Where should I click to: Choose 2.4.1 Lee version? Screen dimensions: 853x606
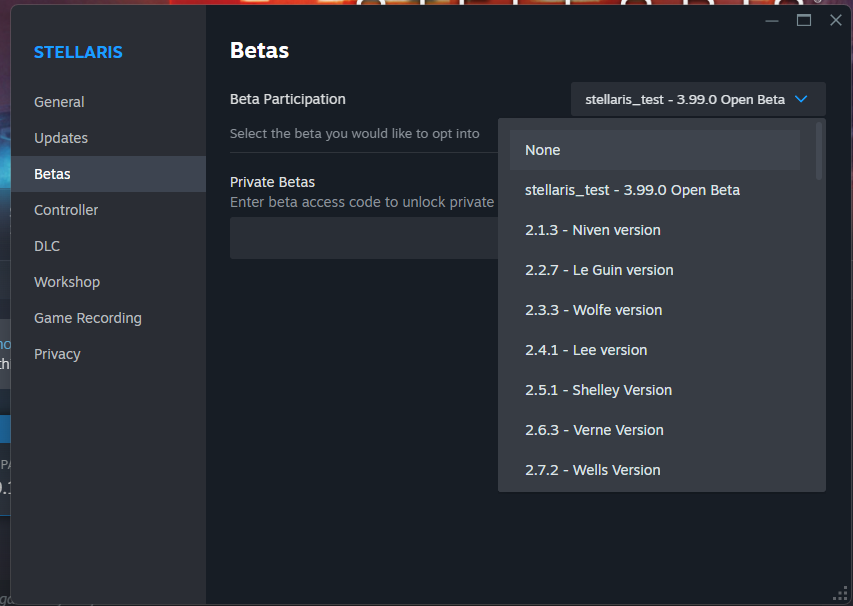[654, 350]
